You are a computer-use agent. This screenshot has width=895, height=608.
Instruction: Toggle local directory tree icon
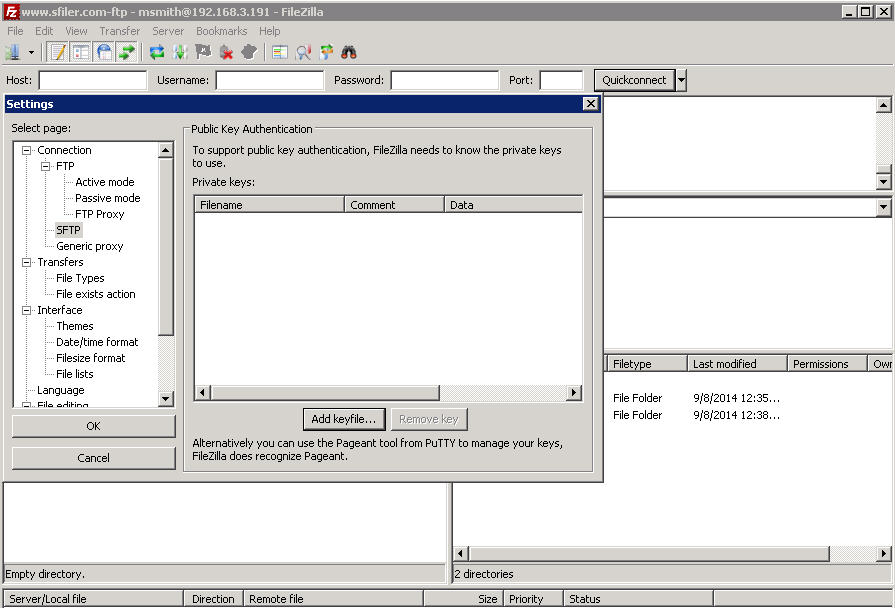(80, 53)
